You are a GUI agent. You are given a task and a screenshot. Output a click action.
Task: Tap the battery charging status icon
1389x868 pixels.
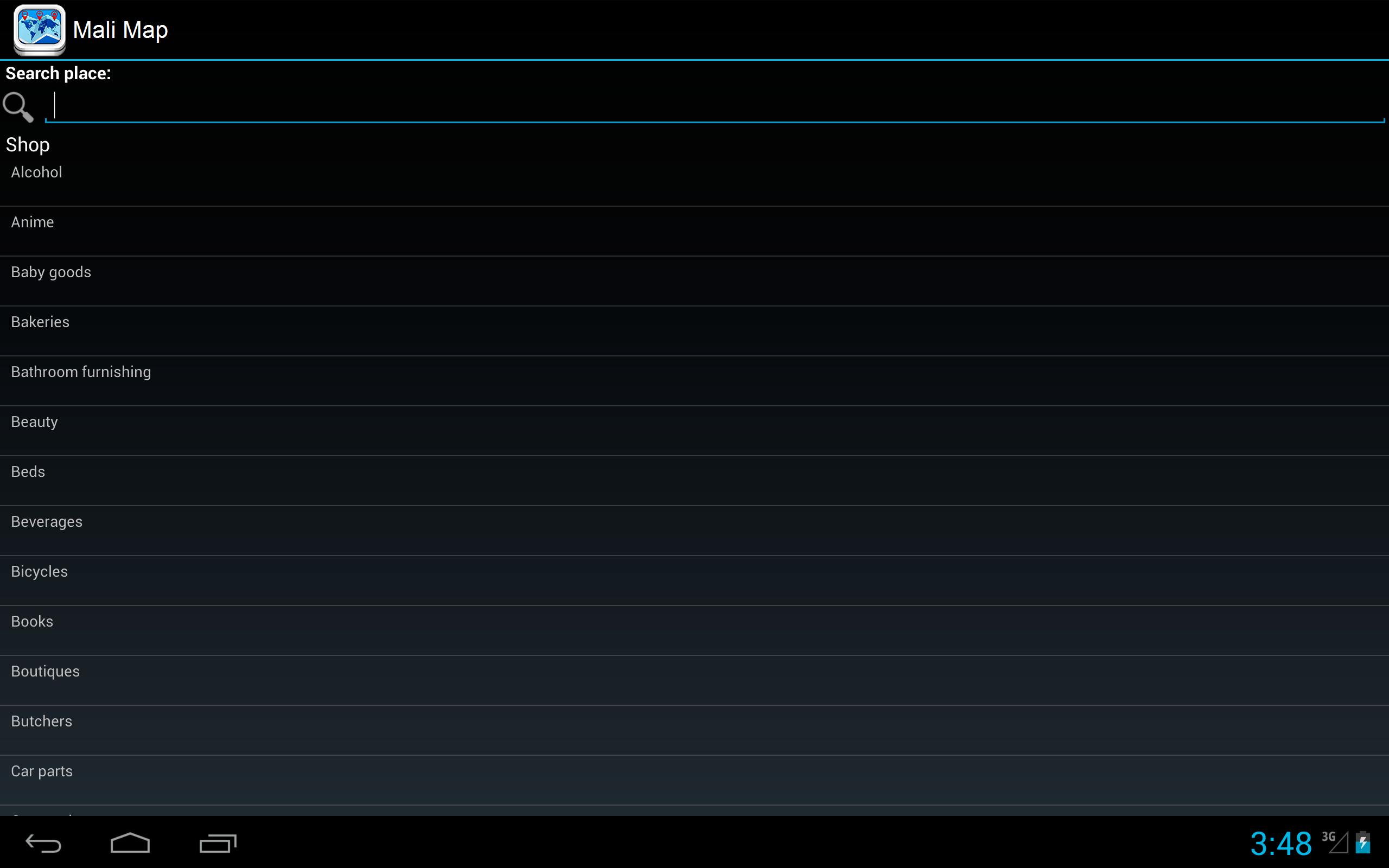point(1363,842)
